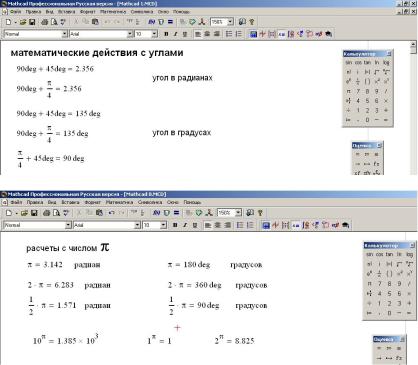
Task: Click graduation cap icon in upper math toolbar
Action: click(328, 34)
